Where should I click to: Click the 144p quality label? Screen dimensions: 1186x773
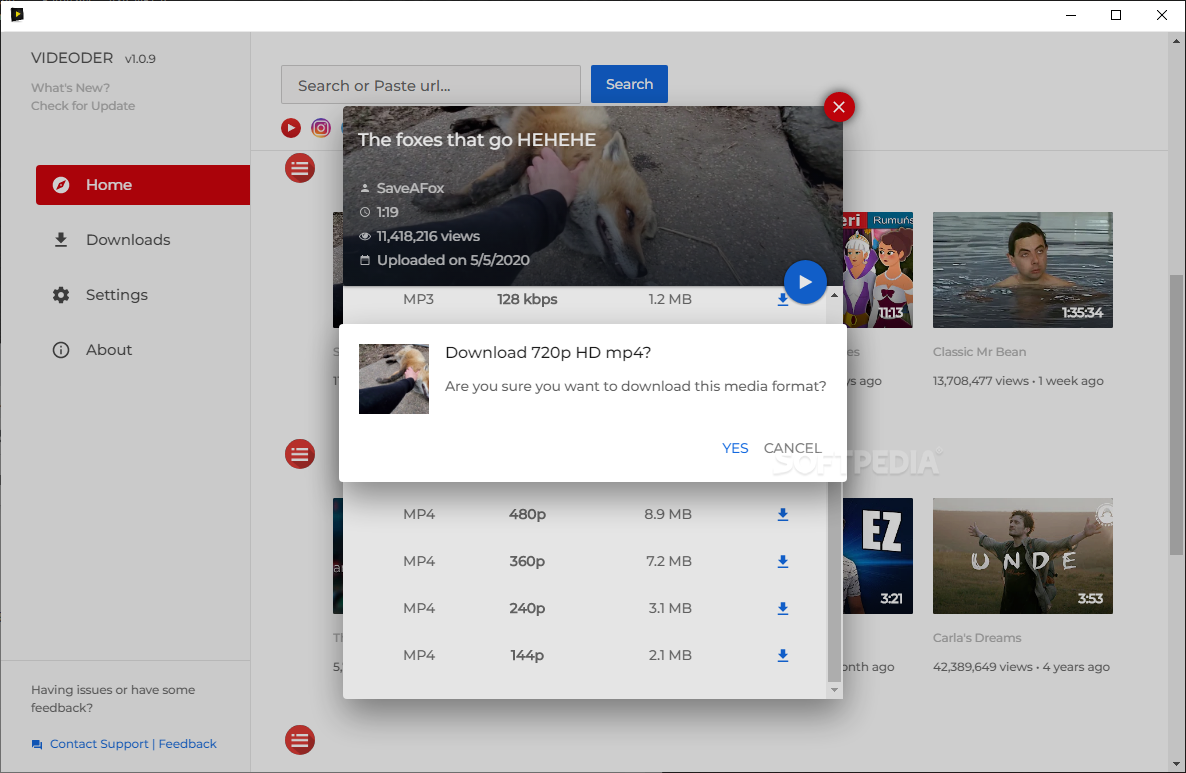point(527,655)
